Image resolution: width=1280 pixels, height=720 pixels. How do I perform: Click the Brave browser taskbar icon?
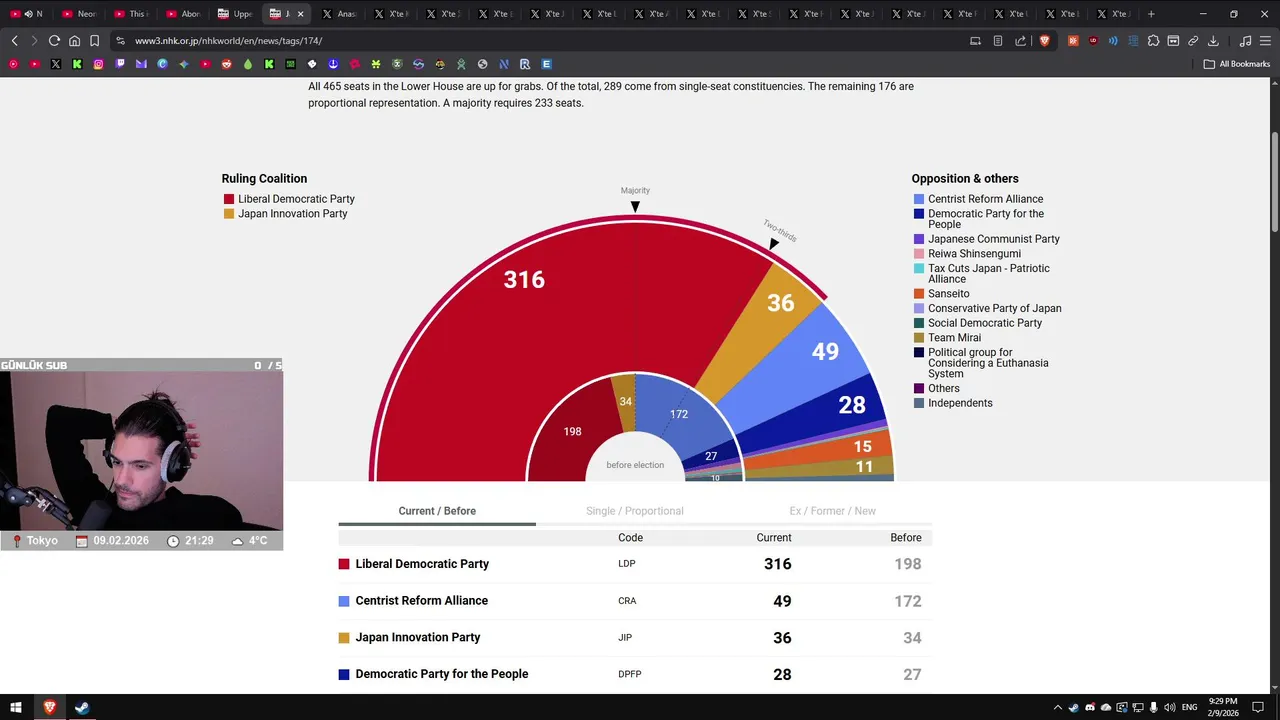click(x=49, y=707)
